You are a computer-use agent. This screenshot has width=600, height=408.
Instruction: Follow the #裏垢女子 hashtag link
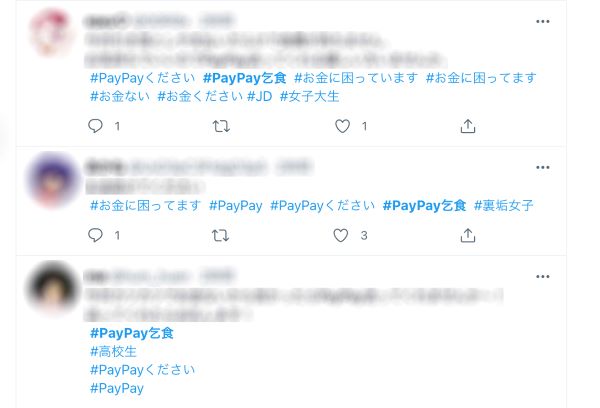(x=504, y=206)
